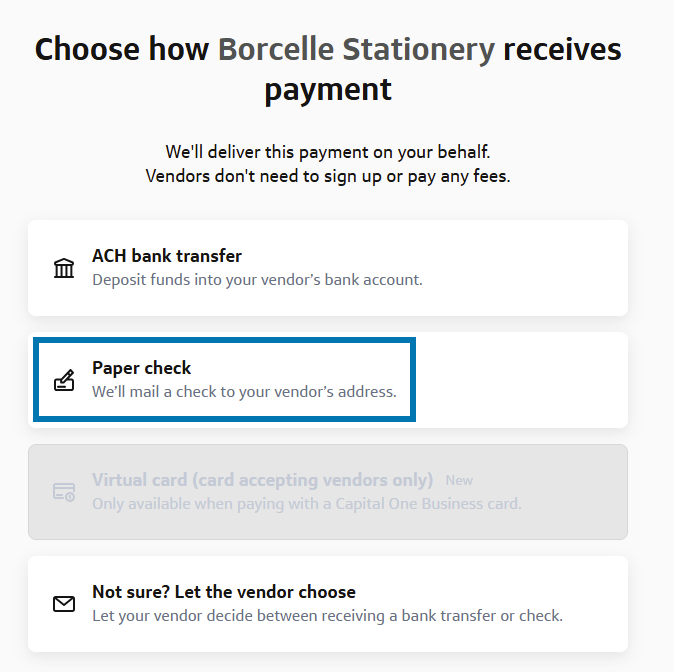Click the envelope icon
The width and height of the screenshot is (674, 672).
point(64,604)
